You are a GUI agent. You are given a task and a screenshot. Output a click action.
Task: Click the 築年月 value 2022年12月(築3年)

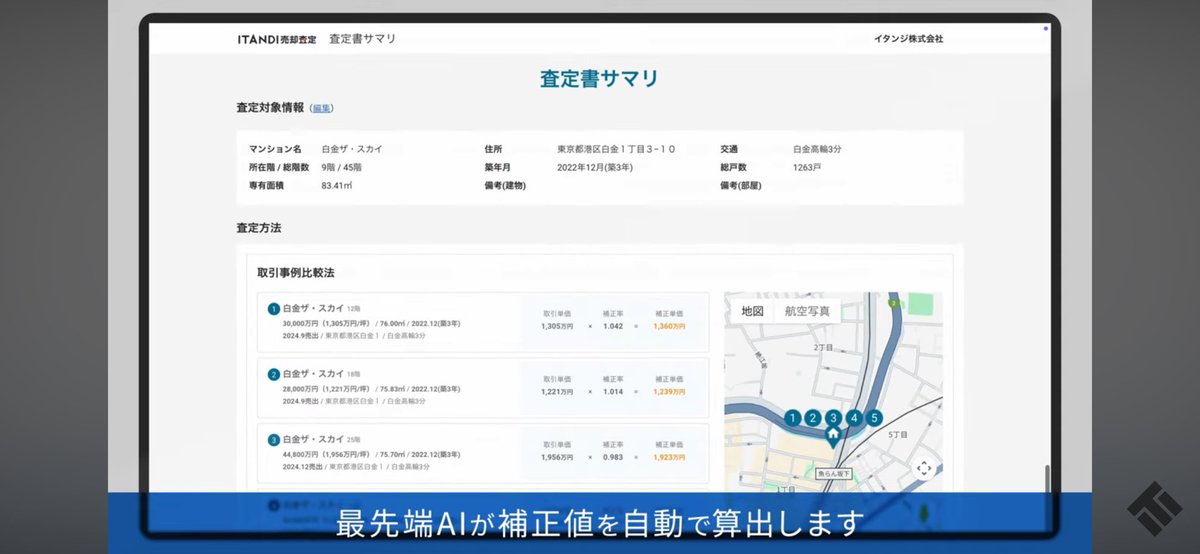(596, 167)
